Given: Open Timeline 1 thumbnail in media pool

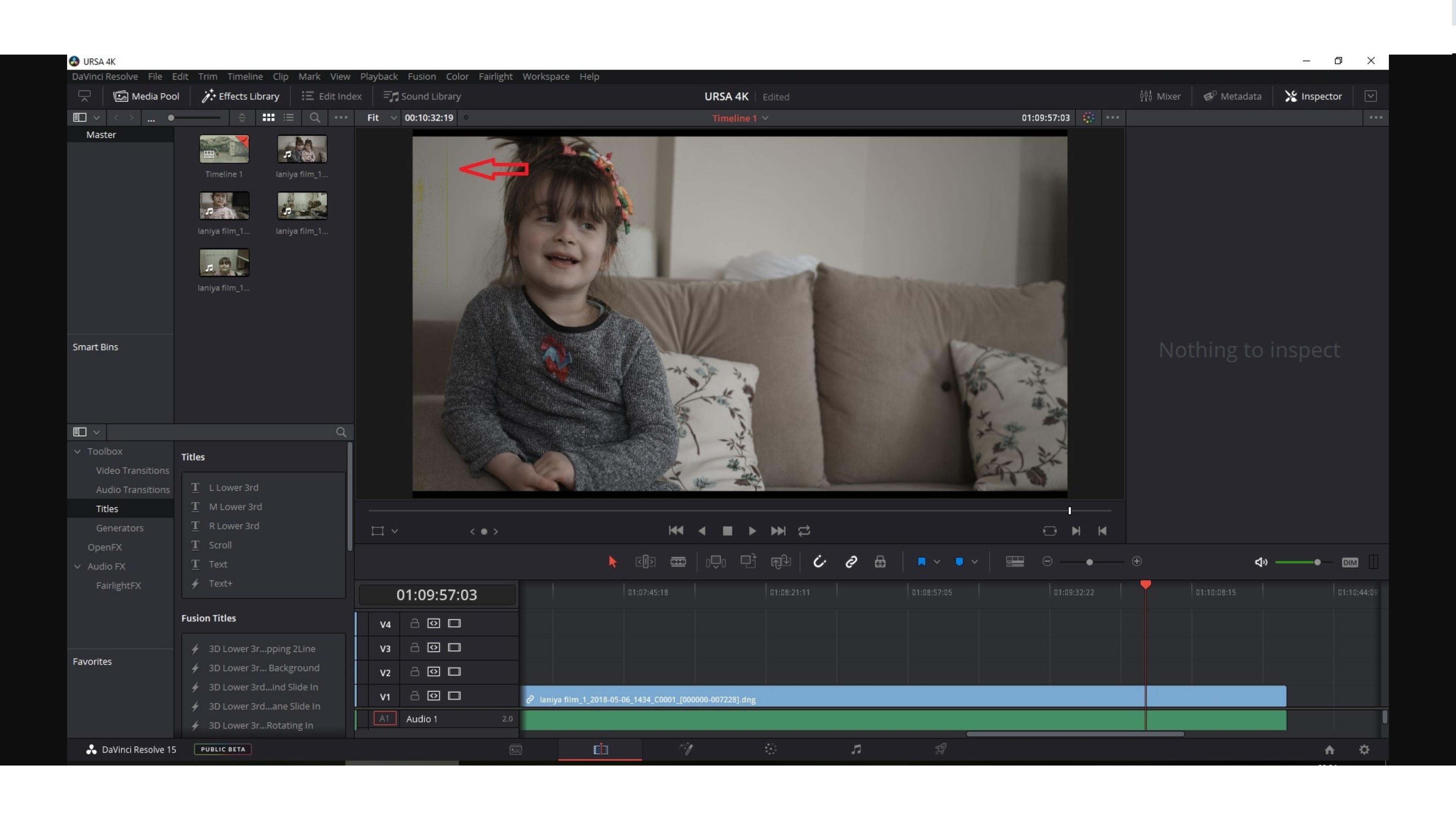Looking at the screenshot, I should point(224,149).
